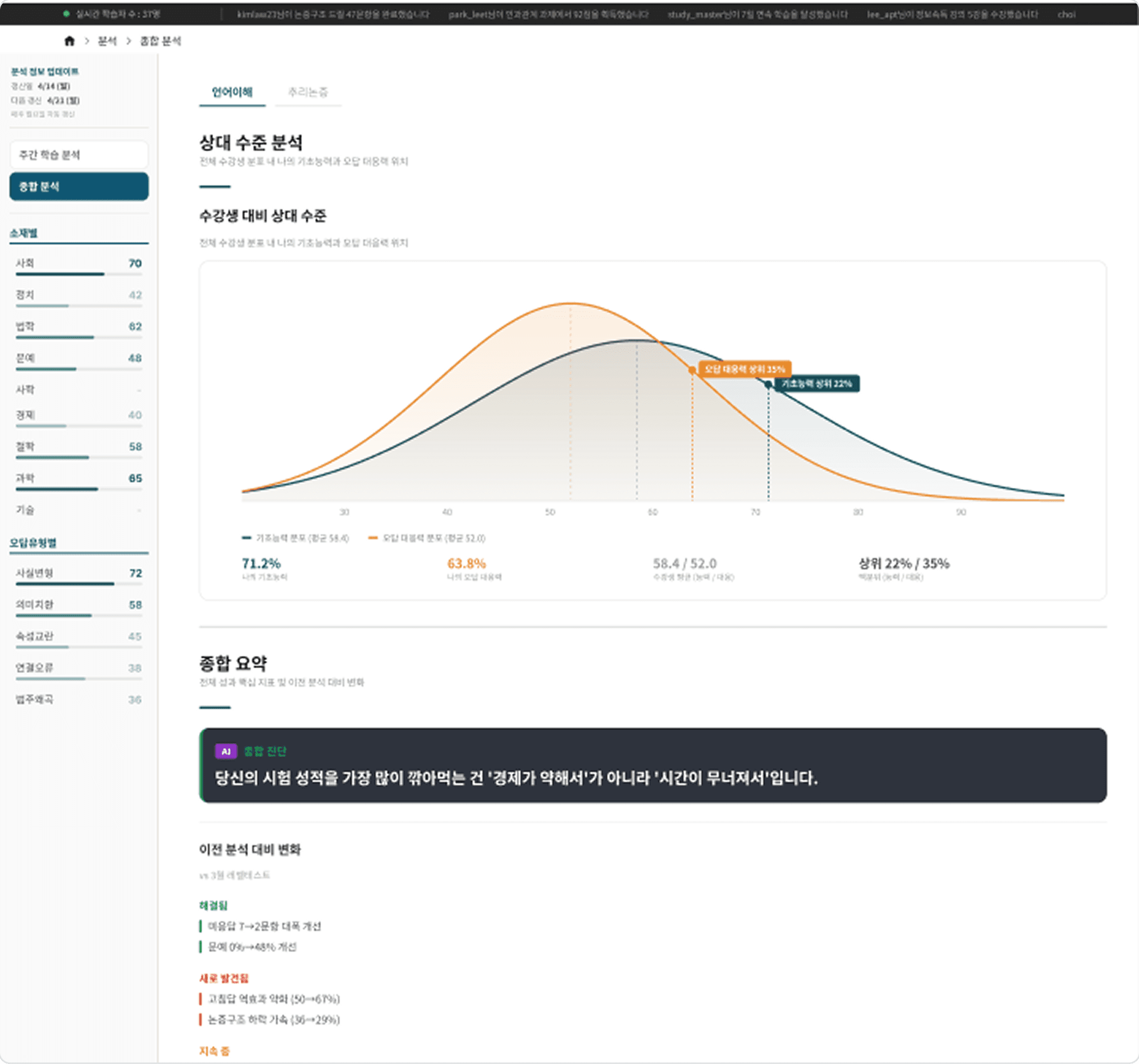Click the study_master ticker notification
This screenshot has height=1064, width=1139.
757,14
